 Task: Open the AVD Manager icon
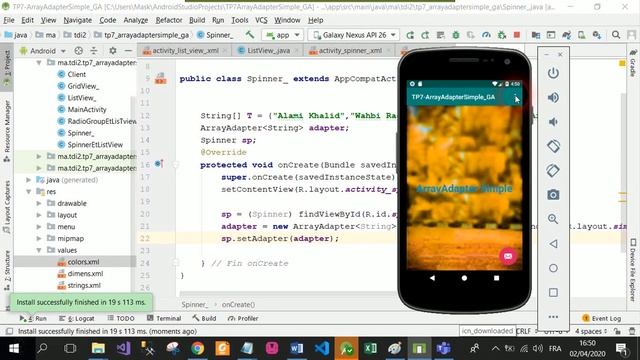581,35
